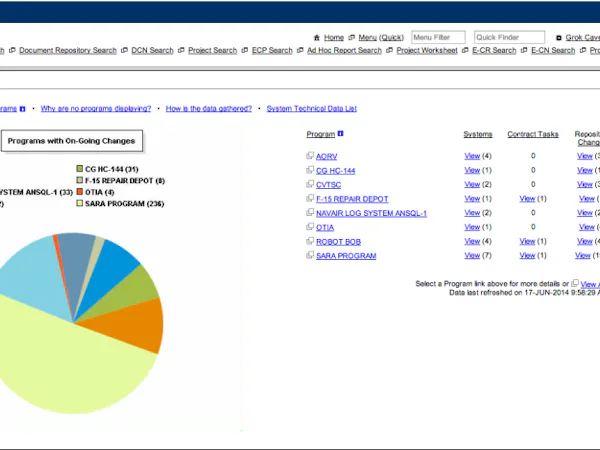Viewport: 600px width, 450px height.
Task: Sort by the Systems column header
Action: (x=478, y=134)
